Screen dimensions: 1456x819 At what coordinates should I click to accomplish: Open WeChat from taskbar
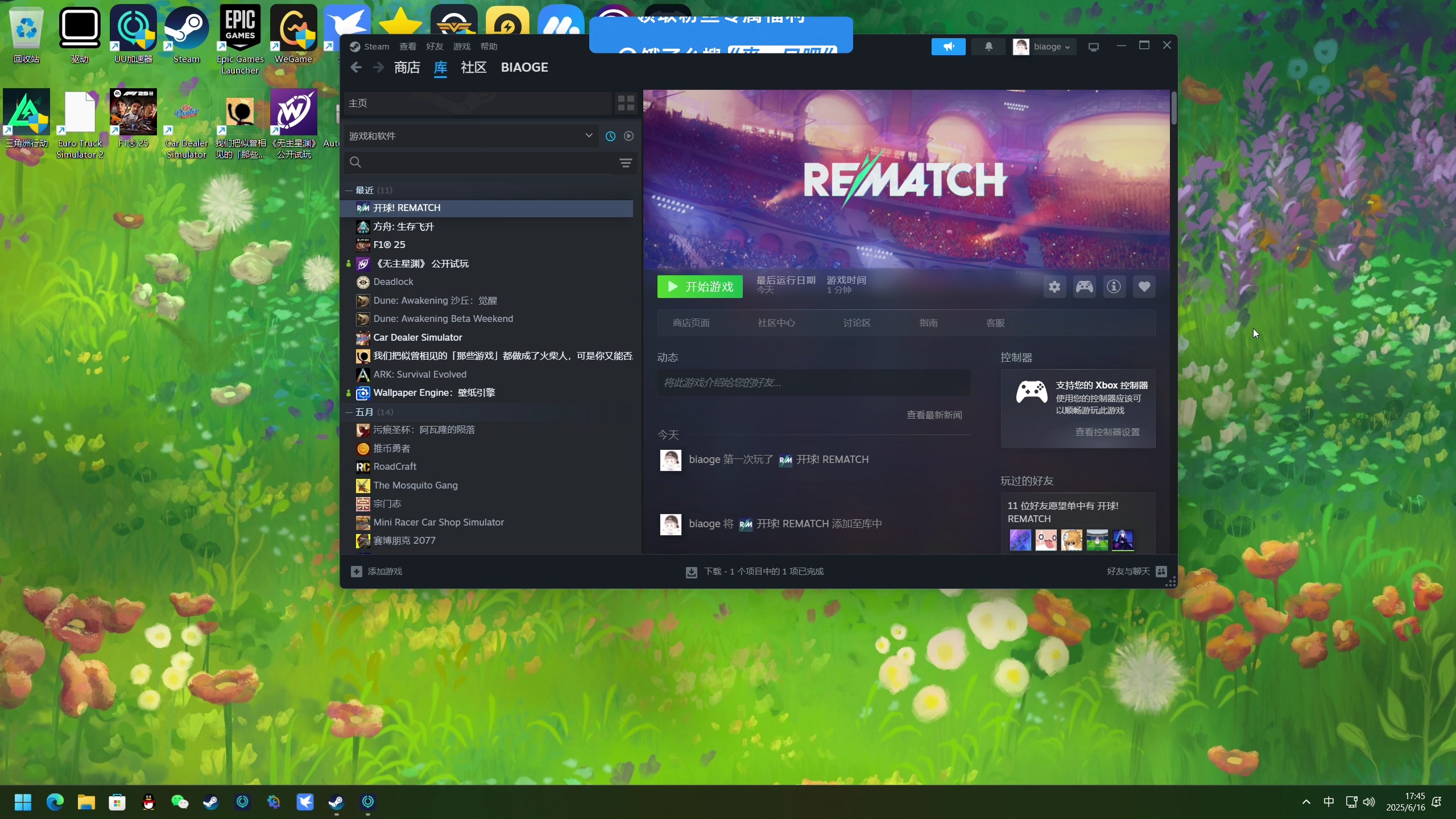[x=180, y=803]
